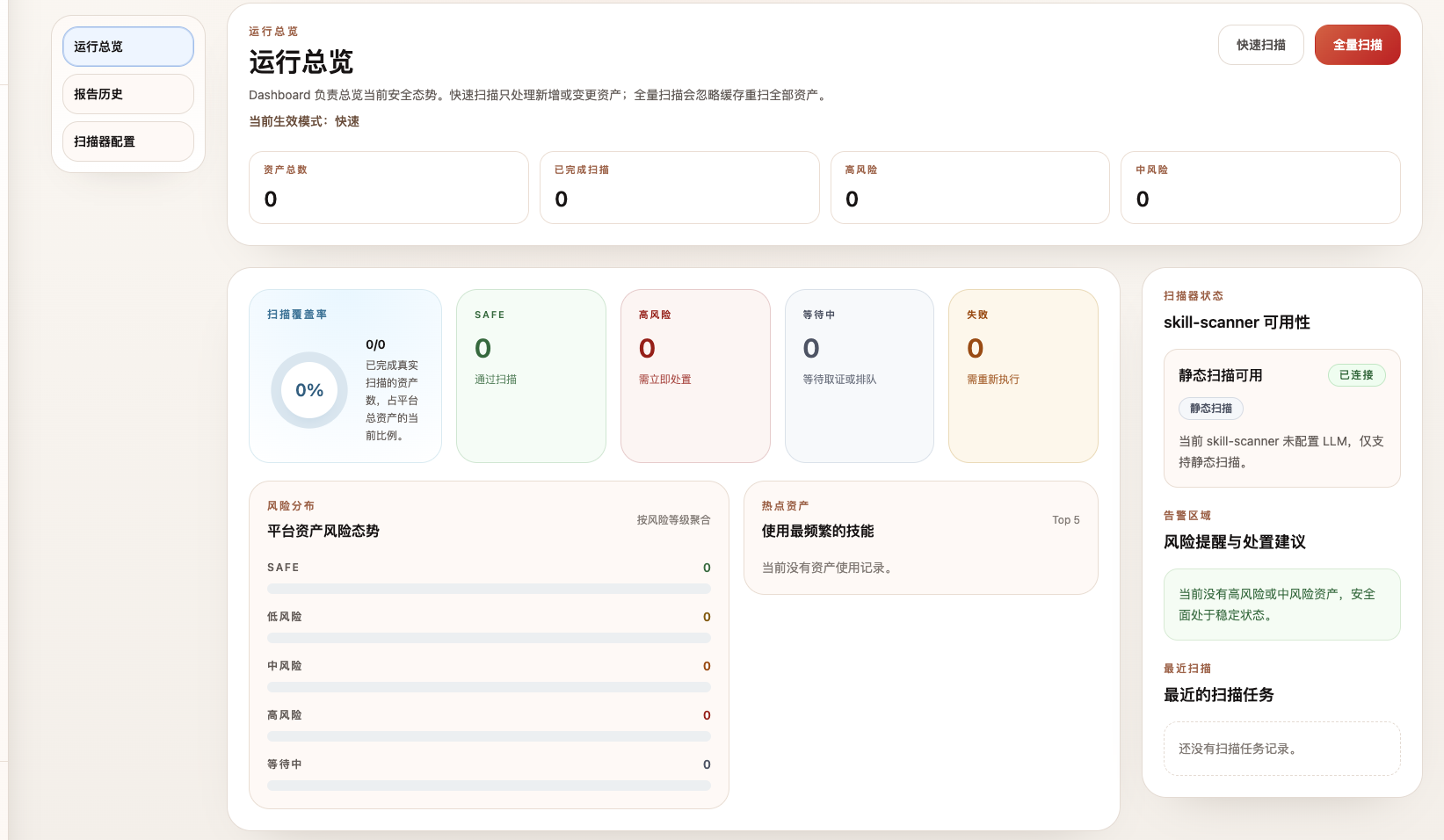
Task: Click the top 高风险 summary card
Action: pyautogui.click(x=970, y=187)
